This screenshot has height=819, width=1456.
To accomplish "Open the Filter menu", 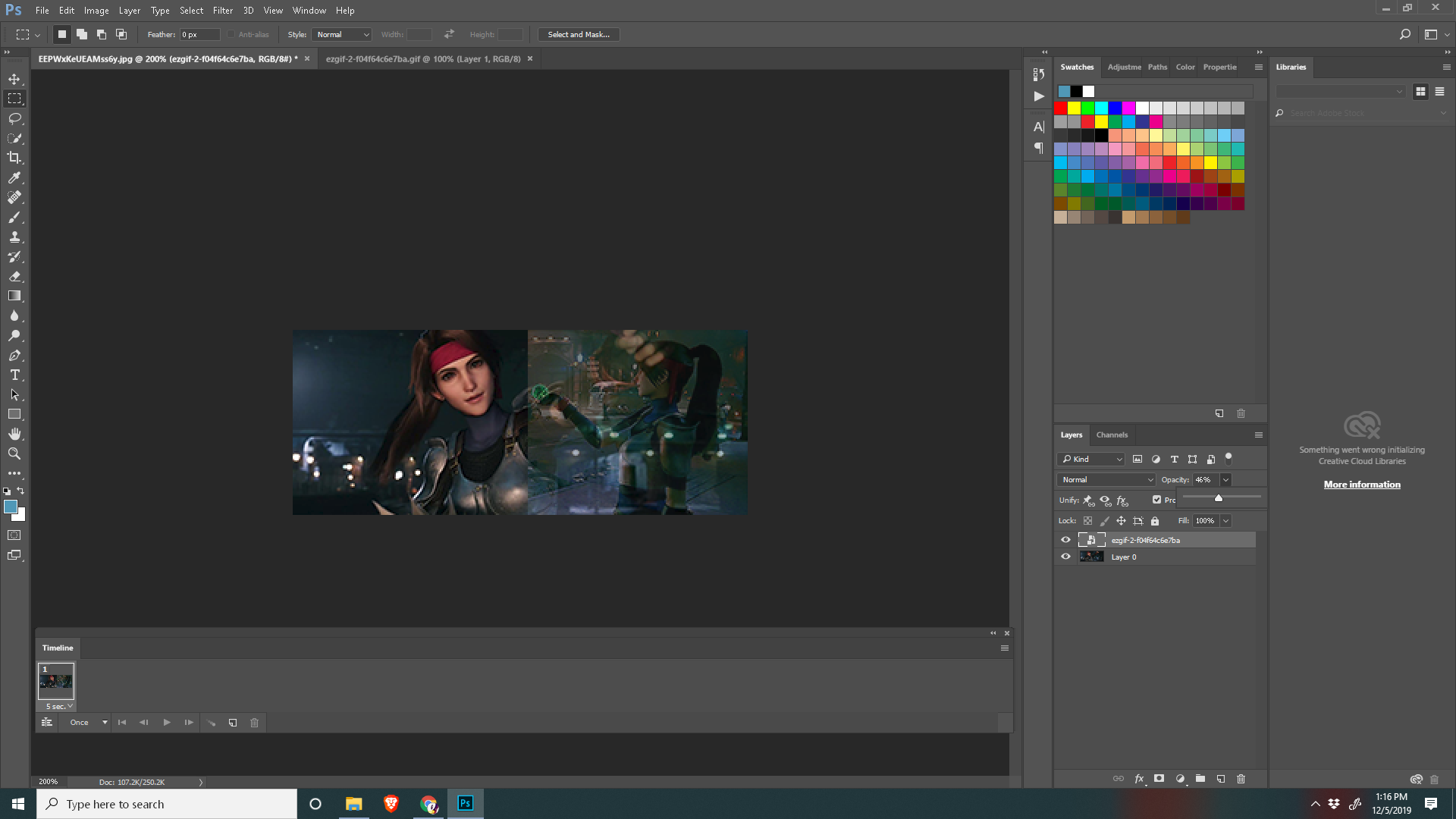I will click(222, 10).
